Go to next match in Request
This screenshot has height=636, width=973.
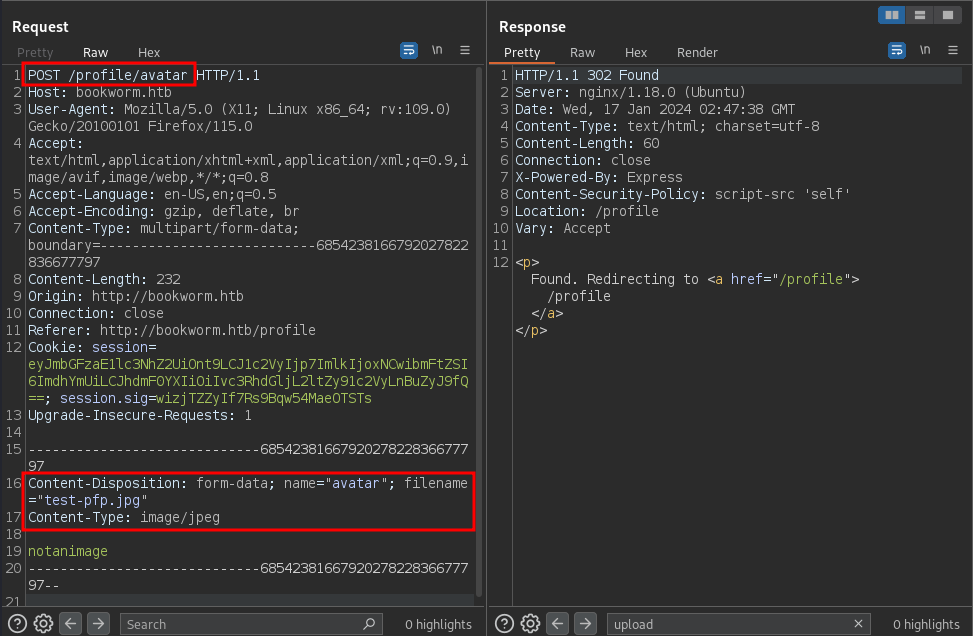pos(98,624)
